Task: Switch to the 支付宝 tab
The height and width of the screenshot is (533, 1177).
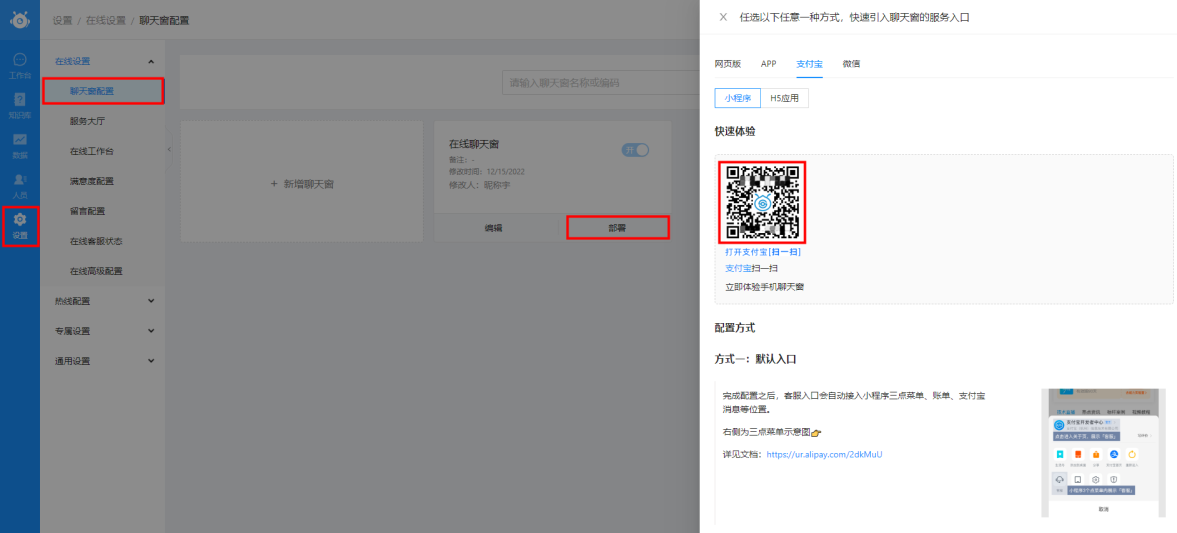Action: click(x=809, y=64)
